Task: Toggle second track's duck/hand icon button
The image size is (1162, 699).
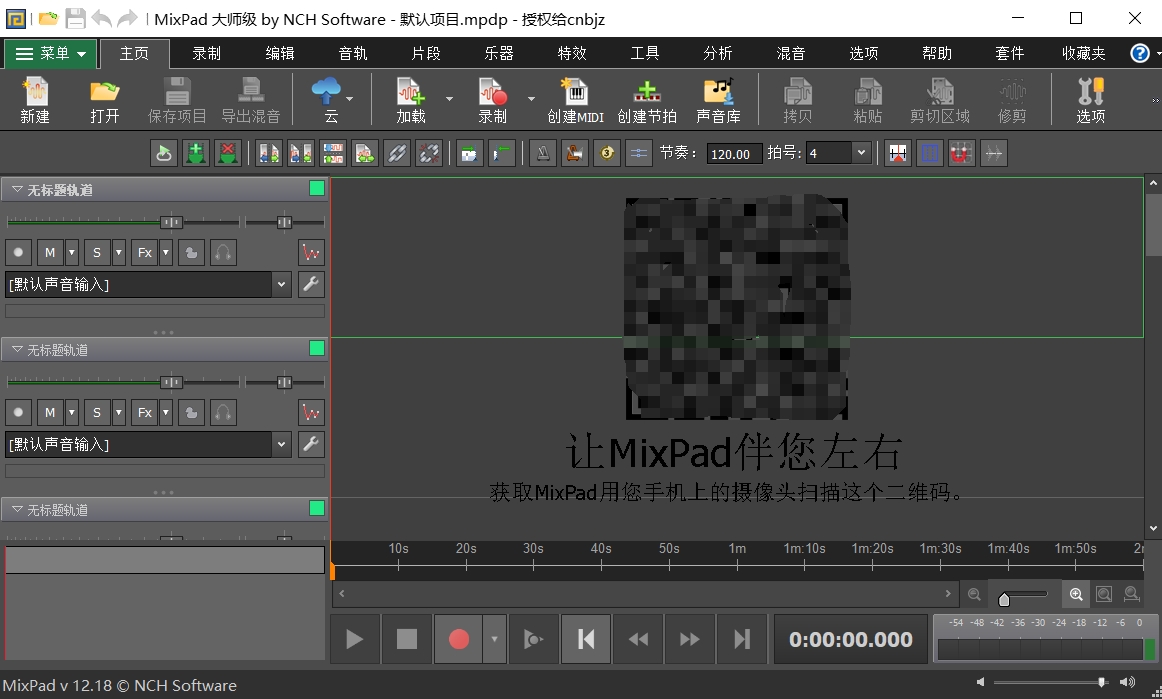Action: click(191, 412)
